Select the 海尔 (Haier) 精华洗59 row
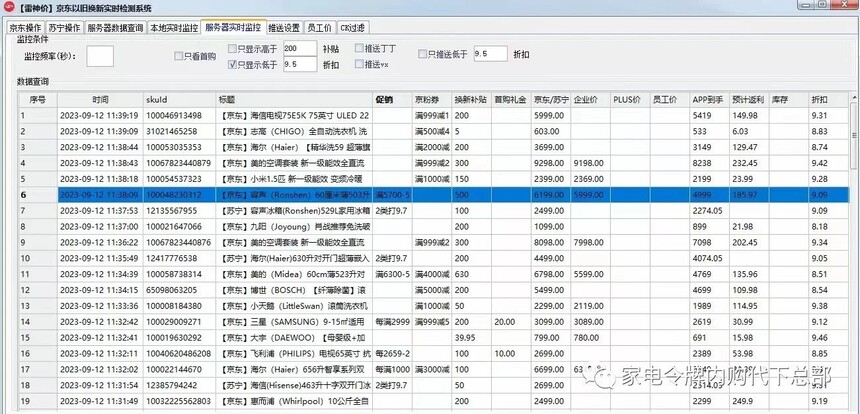 pyautogui.click(x=433, y=147)
